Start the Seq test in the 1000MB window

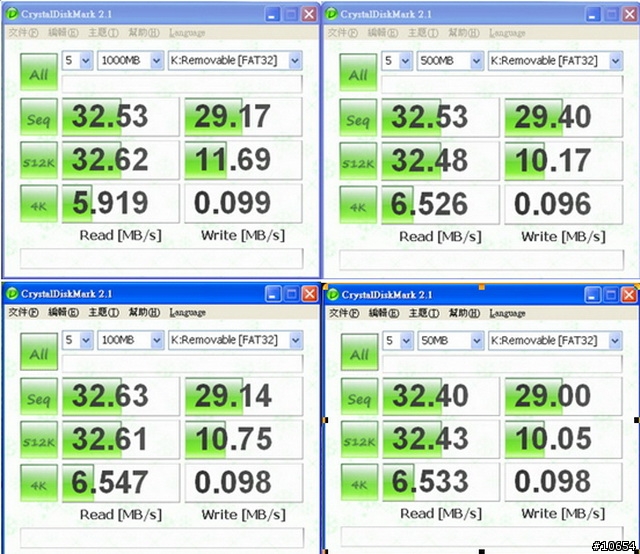click(x=39, y=117)
